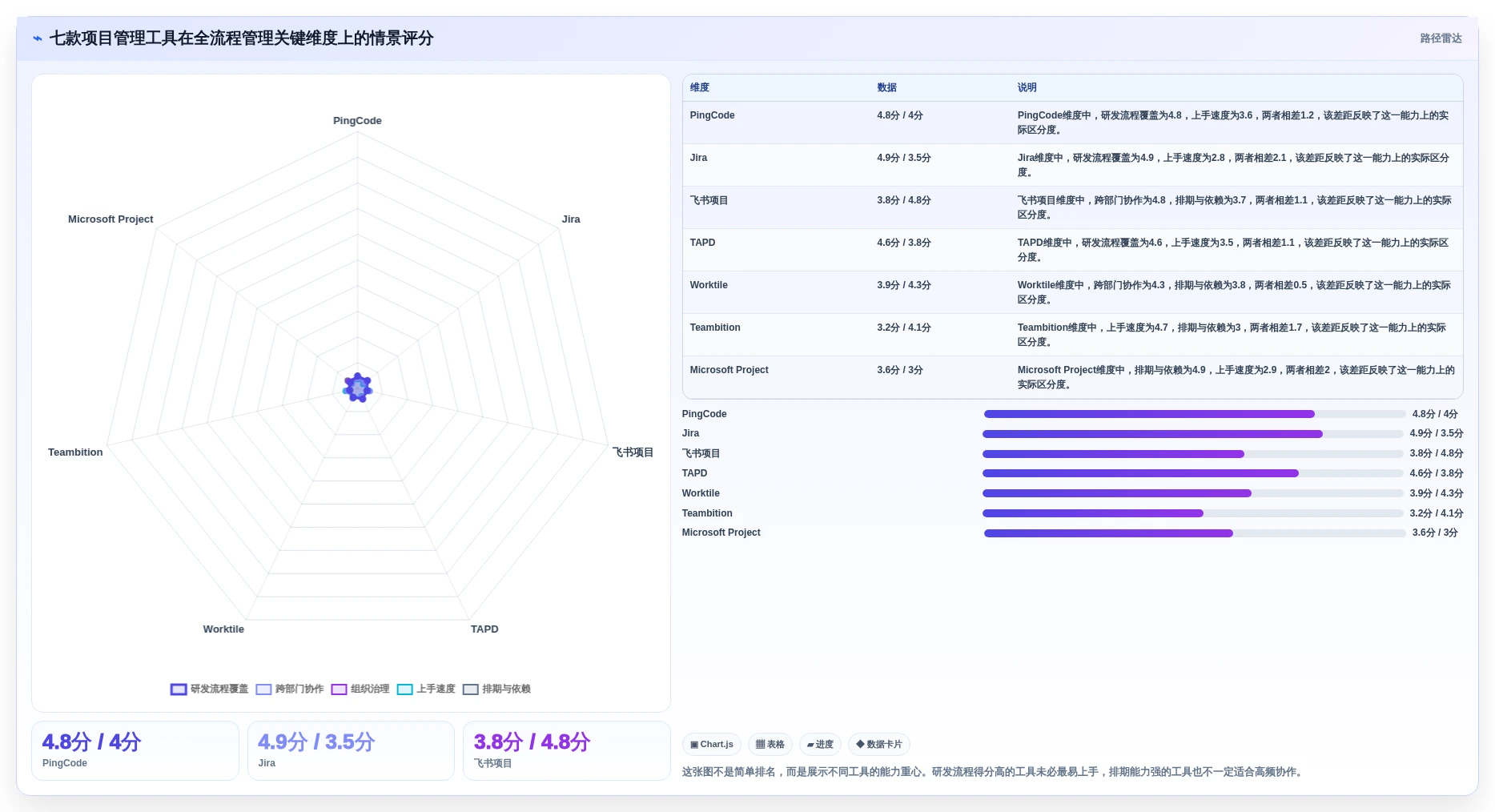Select the 进度 tag chip

(820, 744)
